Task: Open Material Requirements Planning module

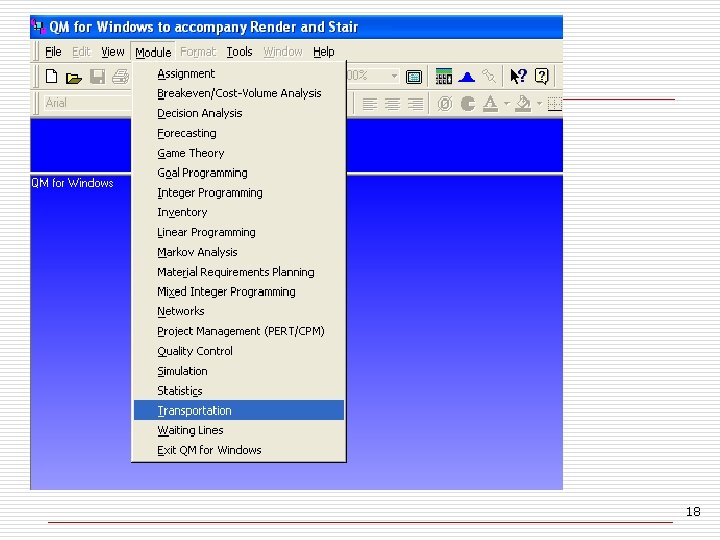Action: 239,272
